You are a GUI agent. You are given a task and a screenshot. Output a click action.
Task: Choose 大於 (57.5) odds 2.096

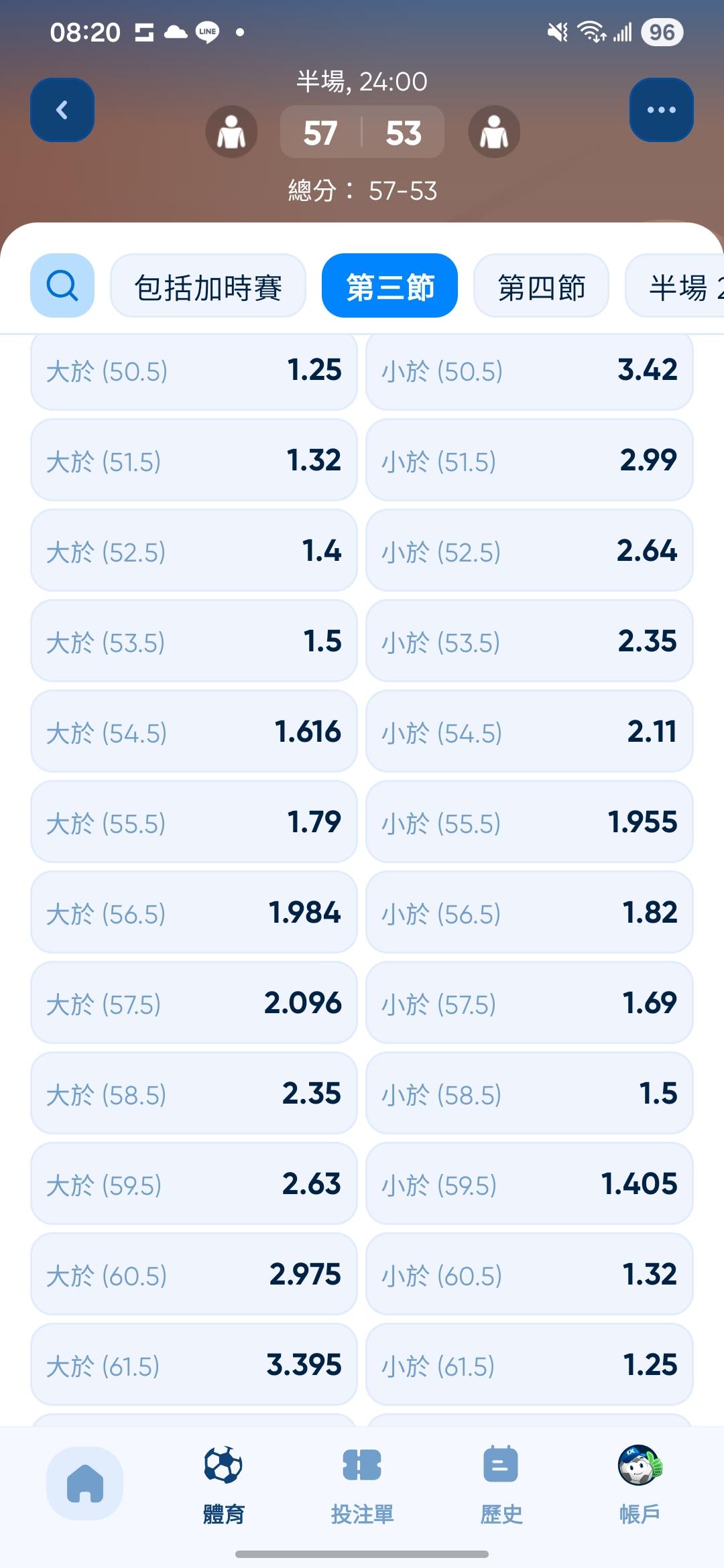(194, 1003)
